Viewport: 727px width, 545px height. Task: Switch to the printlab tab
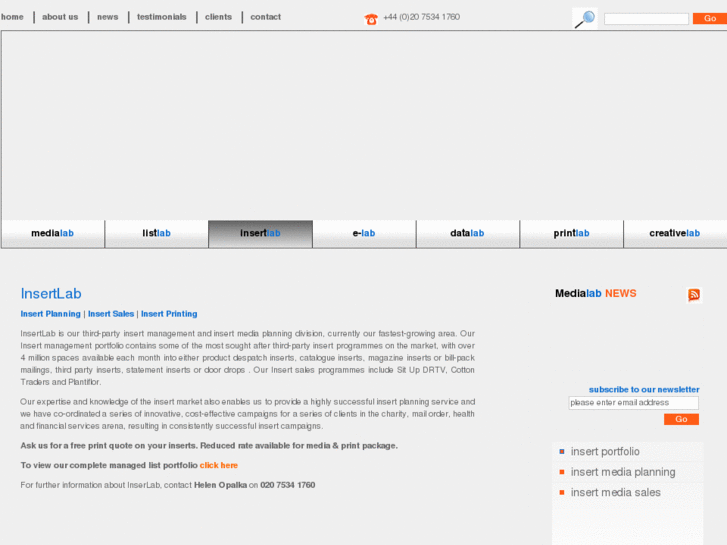[571, 234]
